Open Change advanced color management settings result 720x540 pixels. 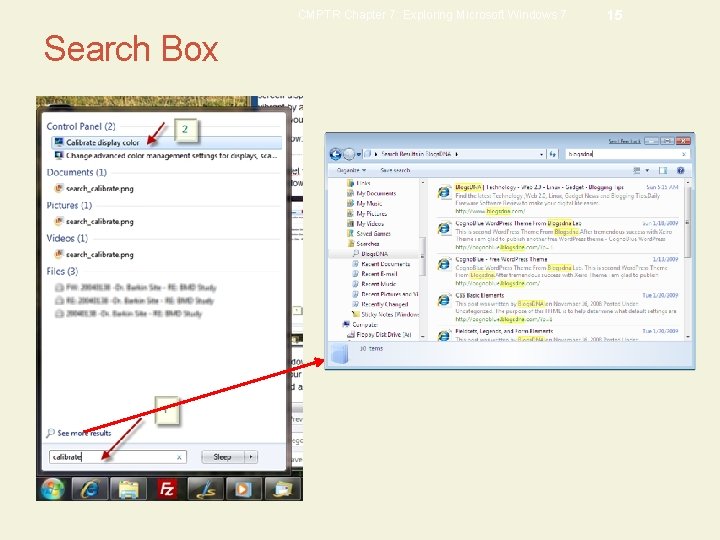[x=167, y=156]
